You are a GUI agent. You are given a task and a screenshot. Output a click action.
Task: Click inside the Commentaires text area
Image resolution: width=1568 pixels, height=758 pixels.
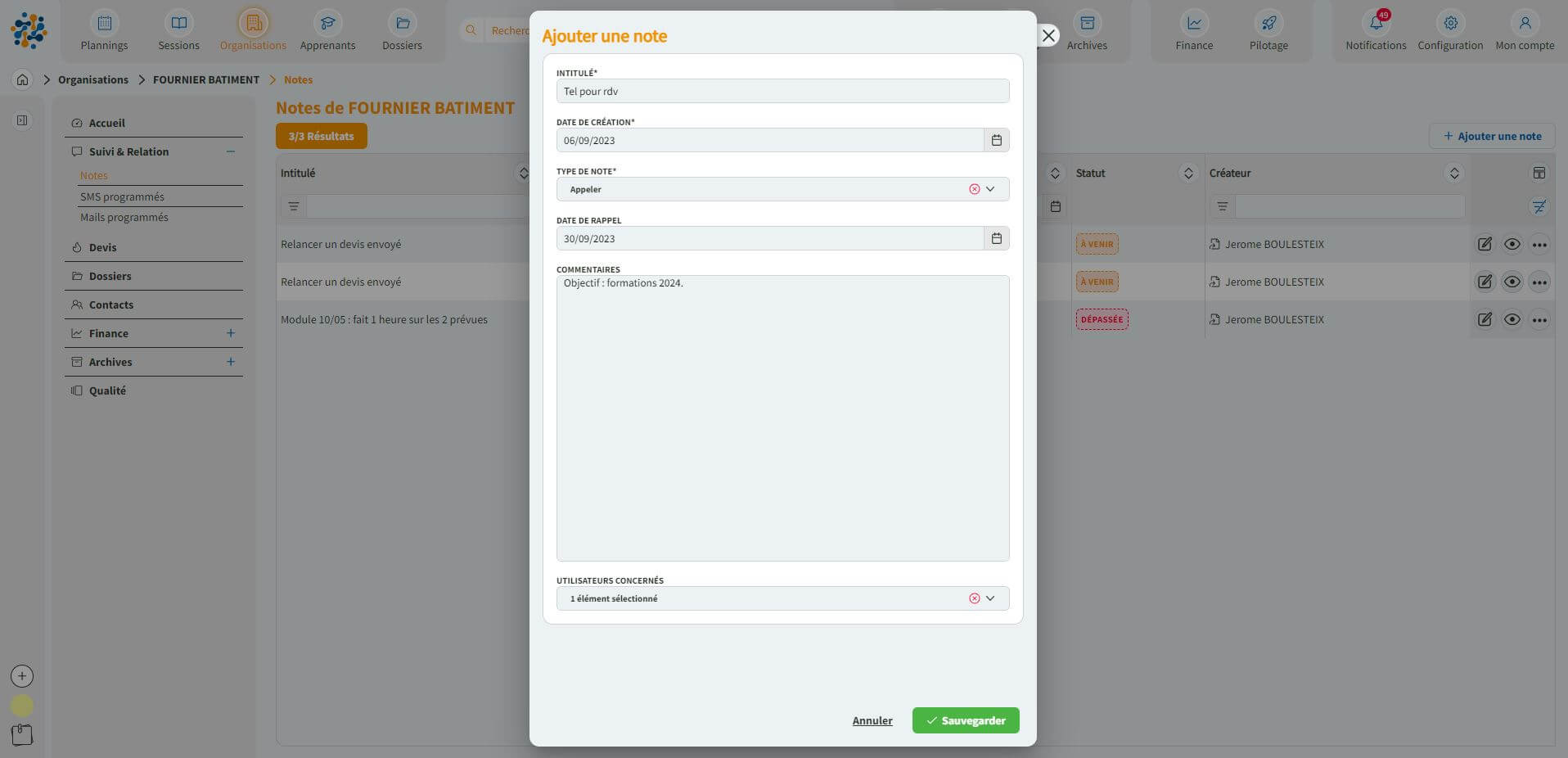782,417
